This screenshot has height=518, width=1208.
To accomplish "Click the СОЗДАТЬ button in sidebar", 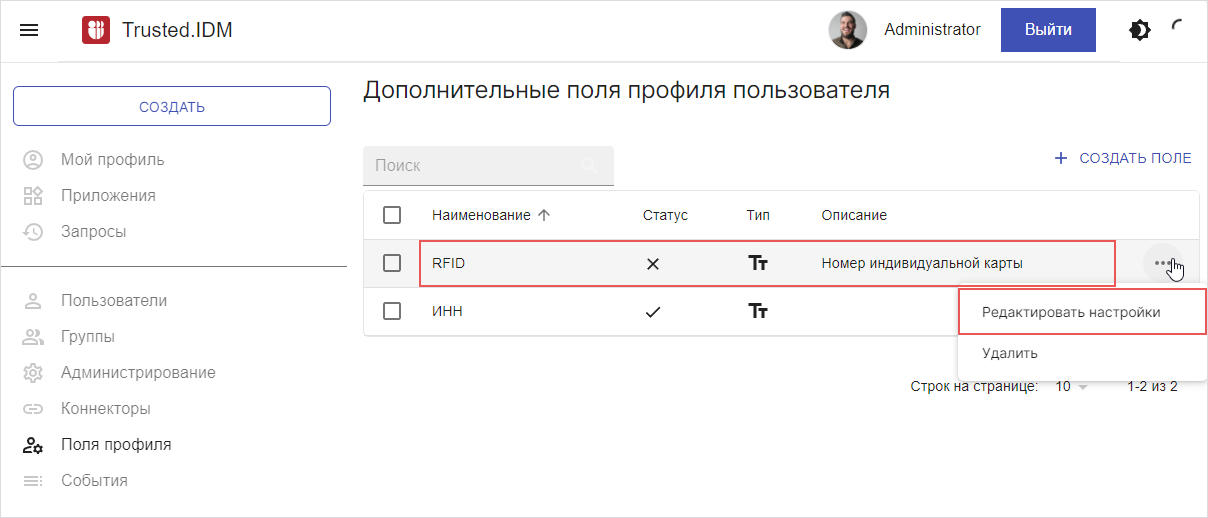I will click(x=172, y=106).
